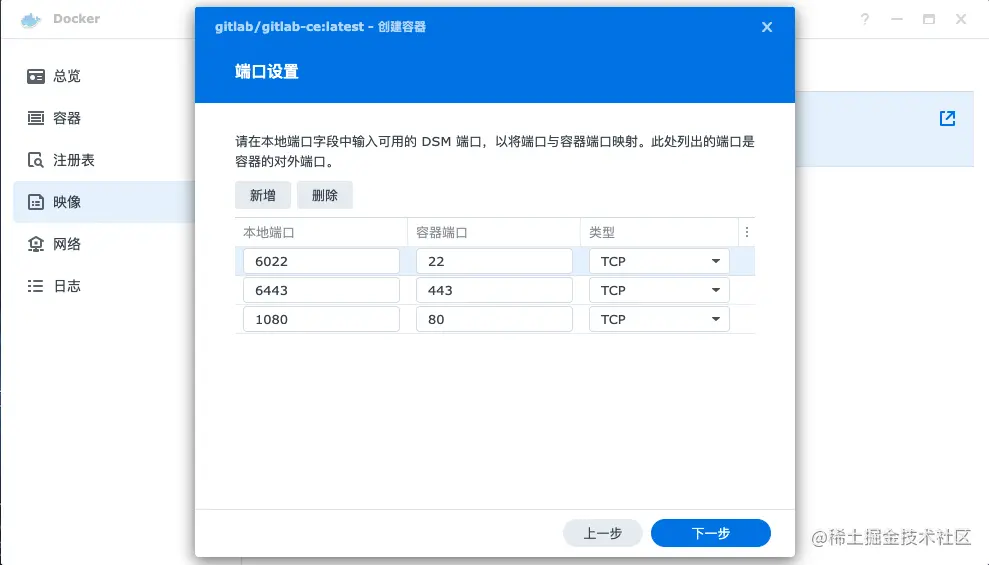Click the 容器端口 column header
Image resolution: width=989 pixels, height=565 pixels.
[494, 233]
